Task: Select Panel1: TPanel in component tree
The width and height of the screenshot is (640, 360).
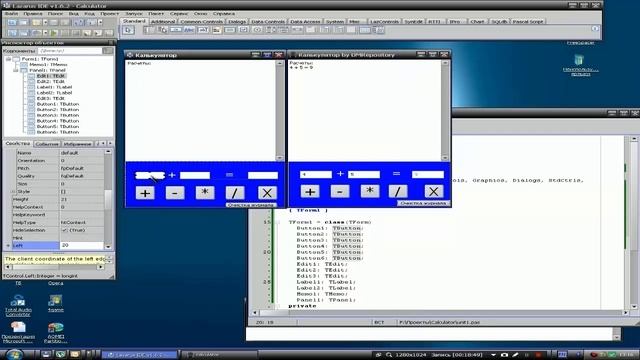Action: (x=47, y=70)
